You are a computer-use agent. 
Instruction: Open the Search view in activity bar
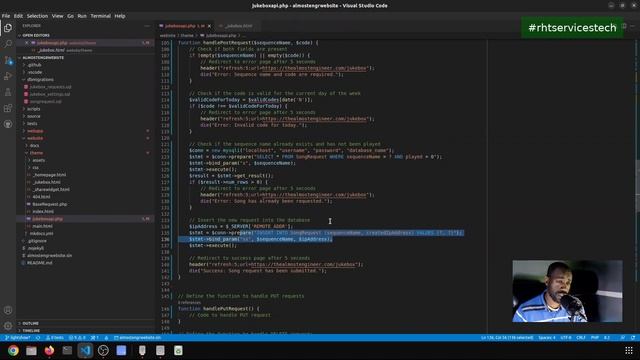[x=8, y=44]
